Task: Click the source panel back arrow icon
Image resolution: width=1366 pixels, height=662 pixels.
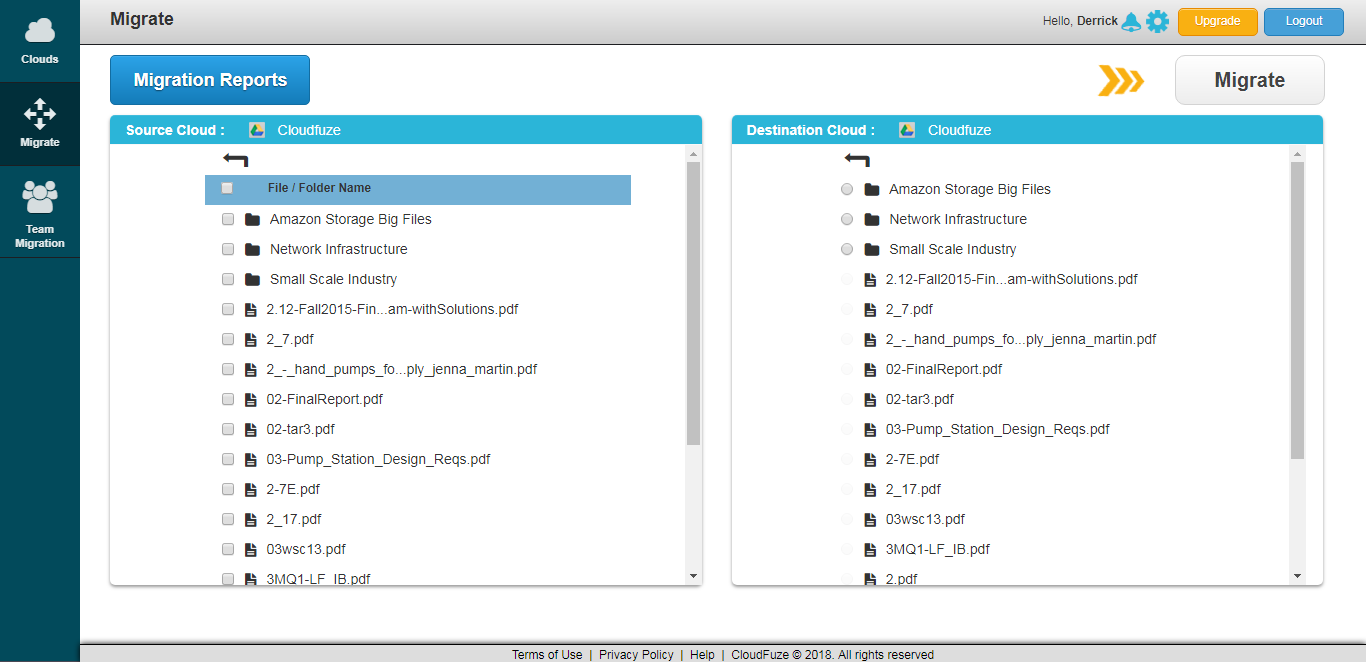Action: 236,159
